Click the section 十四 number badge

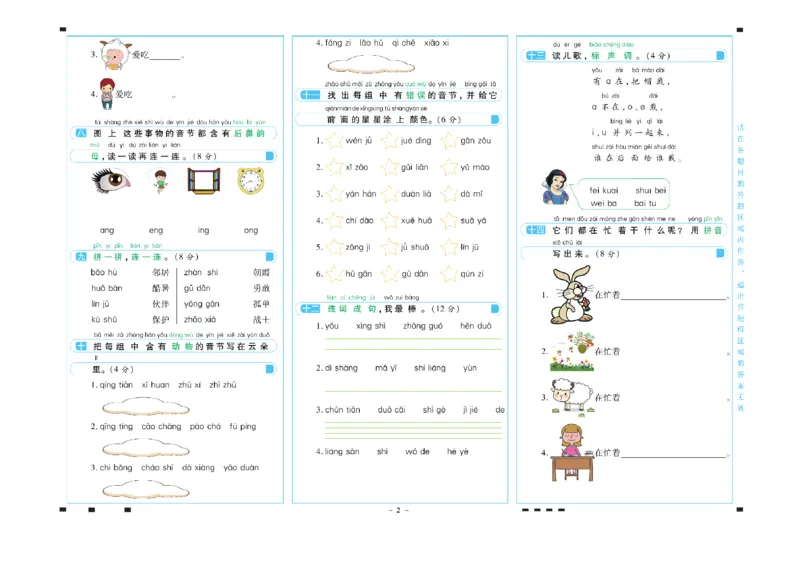(x=536, y=230)
